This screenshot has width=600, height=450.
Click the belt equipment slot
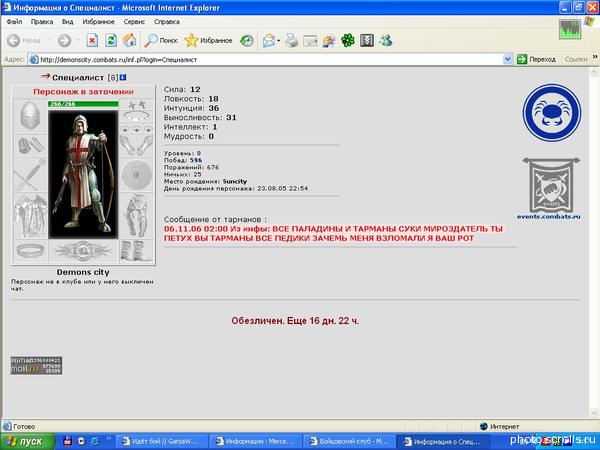pyautogui.click(x=31, y=251)
